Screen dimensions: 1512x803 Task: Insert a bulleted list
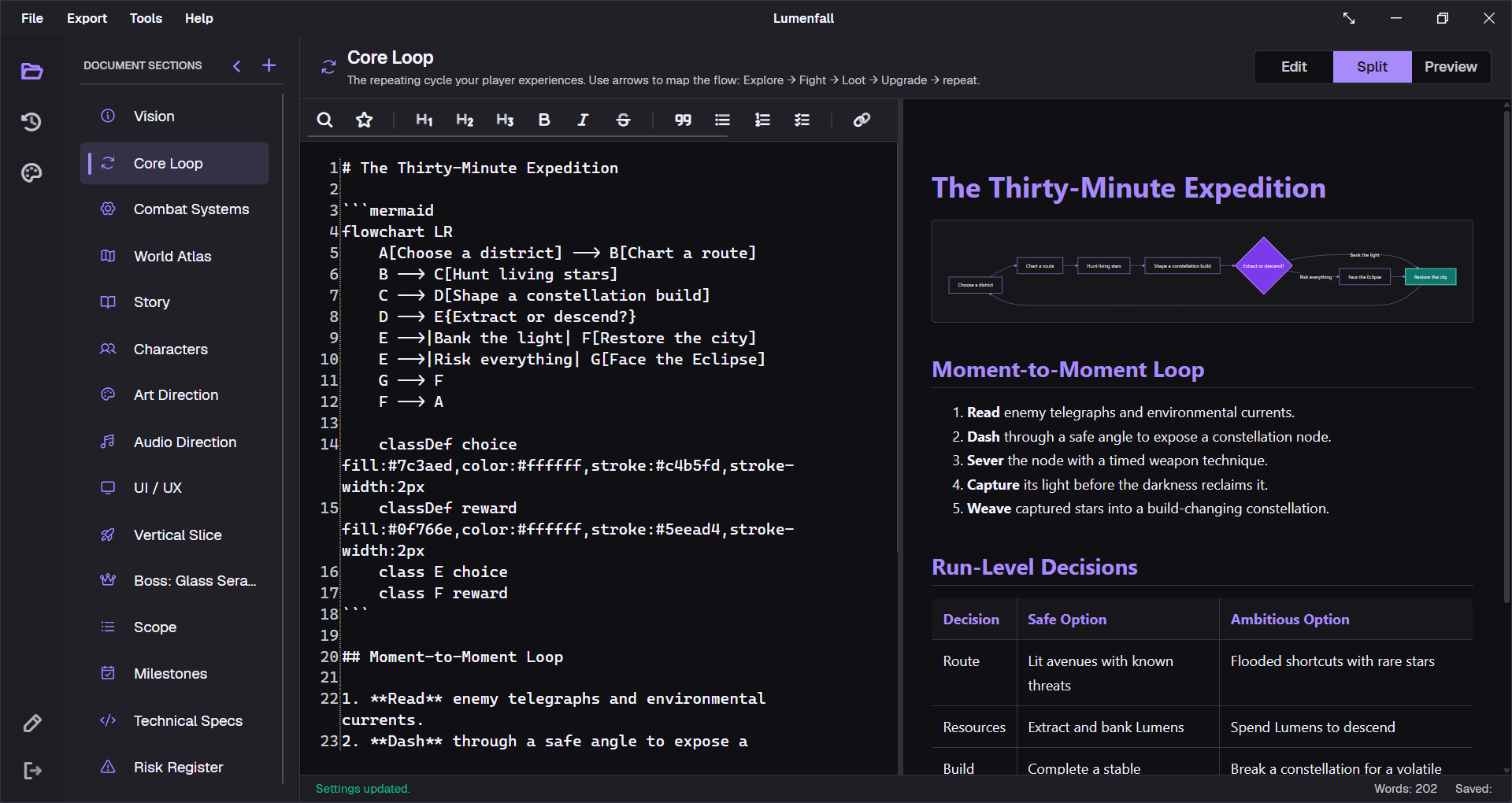pos(722,120)
